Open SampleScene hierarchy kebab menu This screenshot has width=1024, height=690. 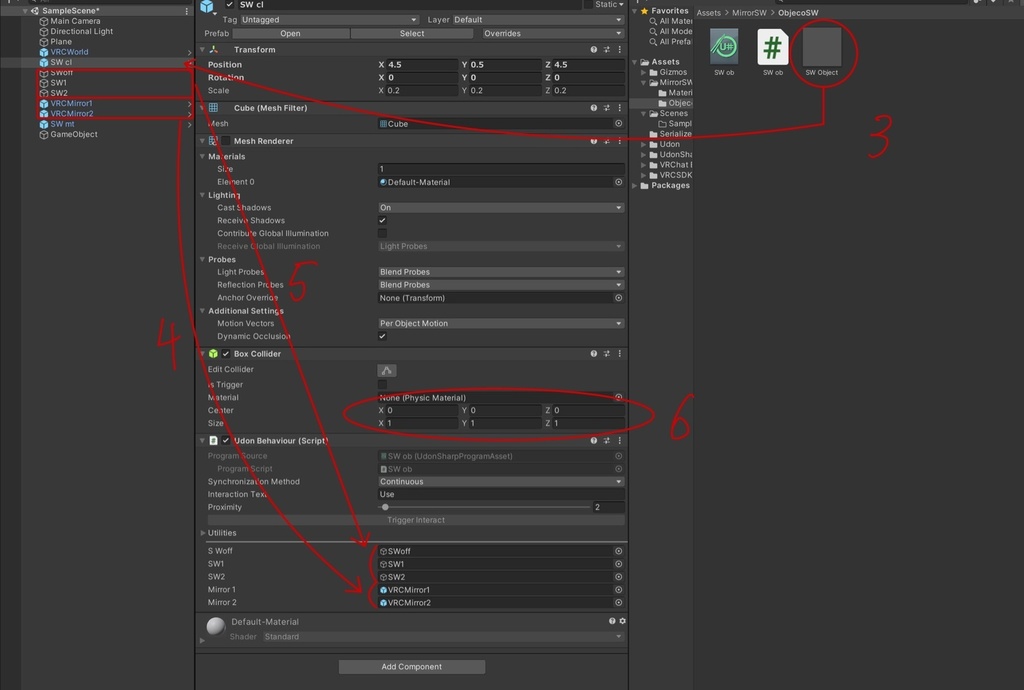tap(187, 11)
